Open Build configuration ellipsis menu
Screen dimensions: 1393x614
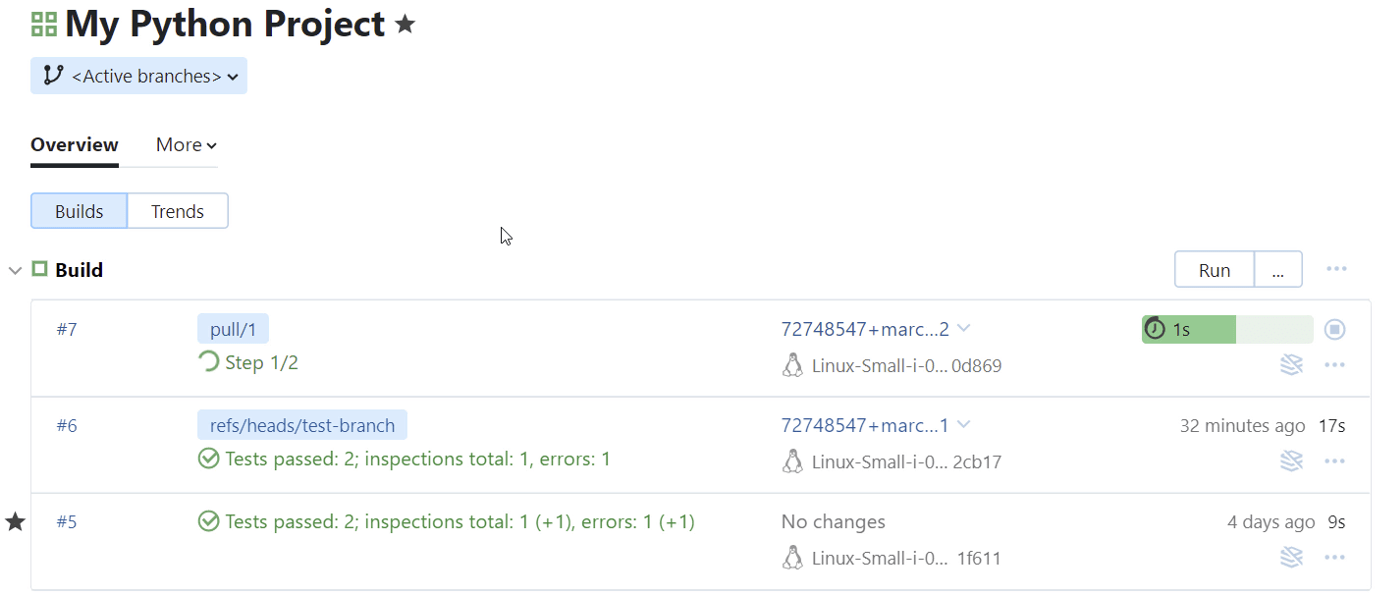[x=1336, y=269]
